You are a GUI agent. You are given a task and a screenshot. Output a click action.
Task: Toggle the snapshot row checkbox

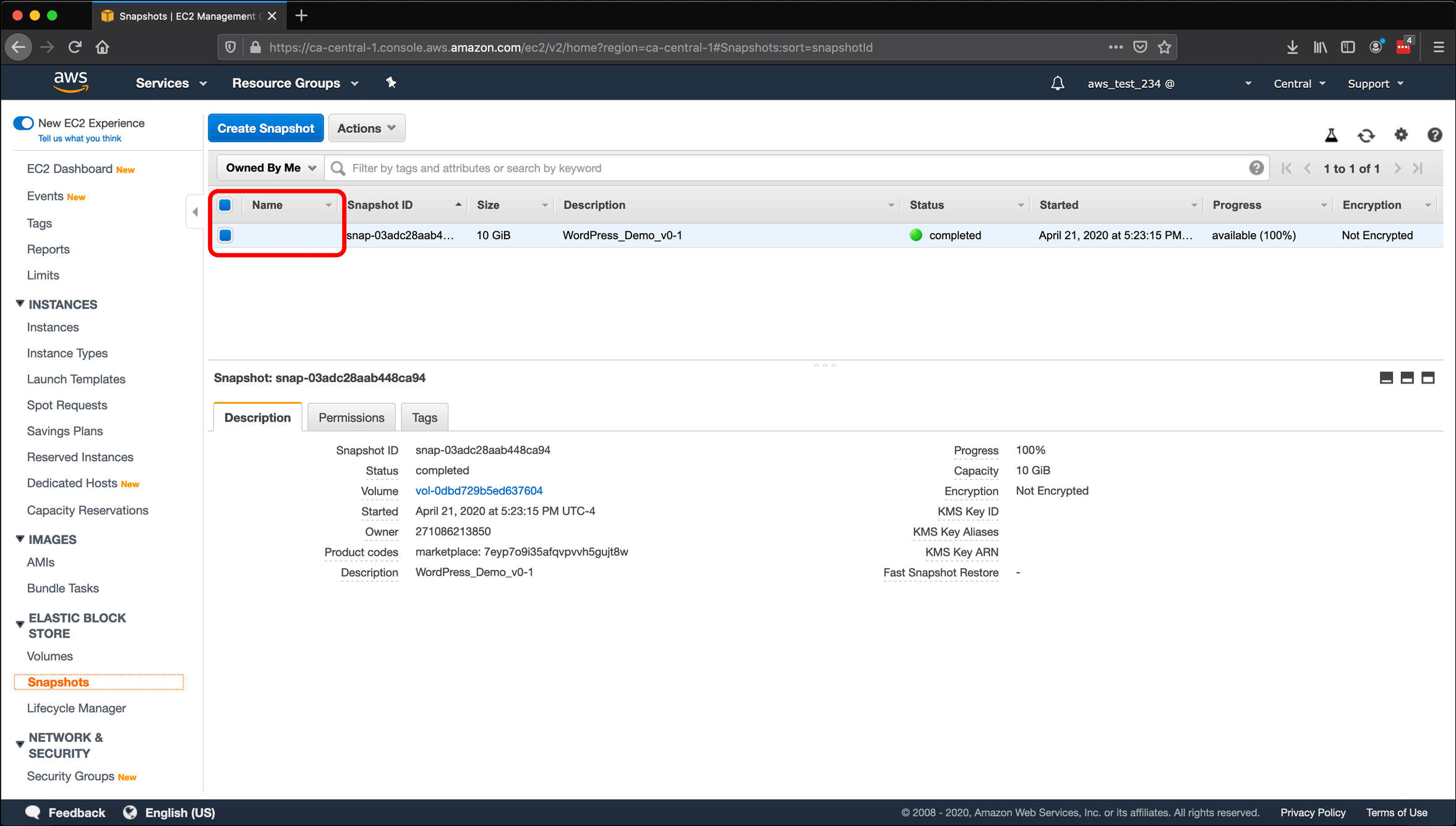tap(227, 234)
